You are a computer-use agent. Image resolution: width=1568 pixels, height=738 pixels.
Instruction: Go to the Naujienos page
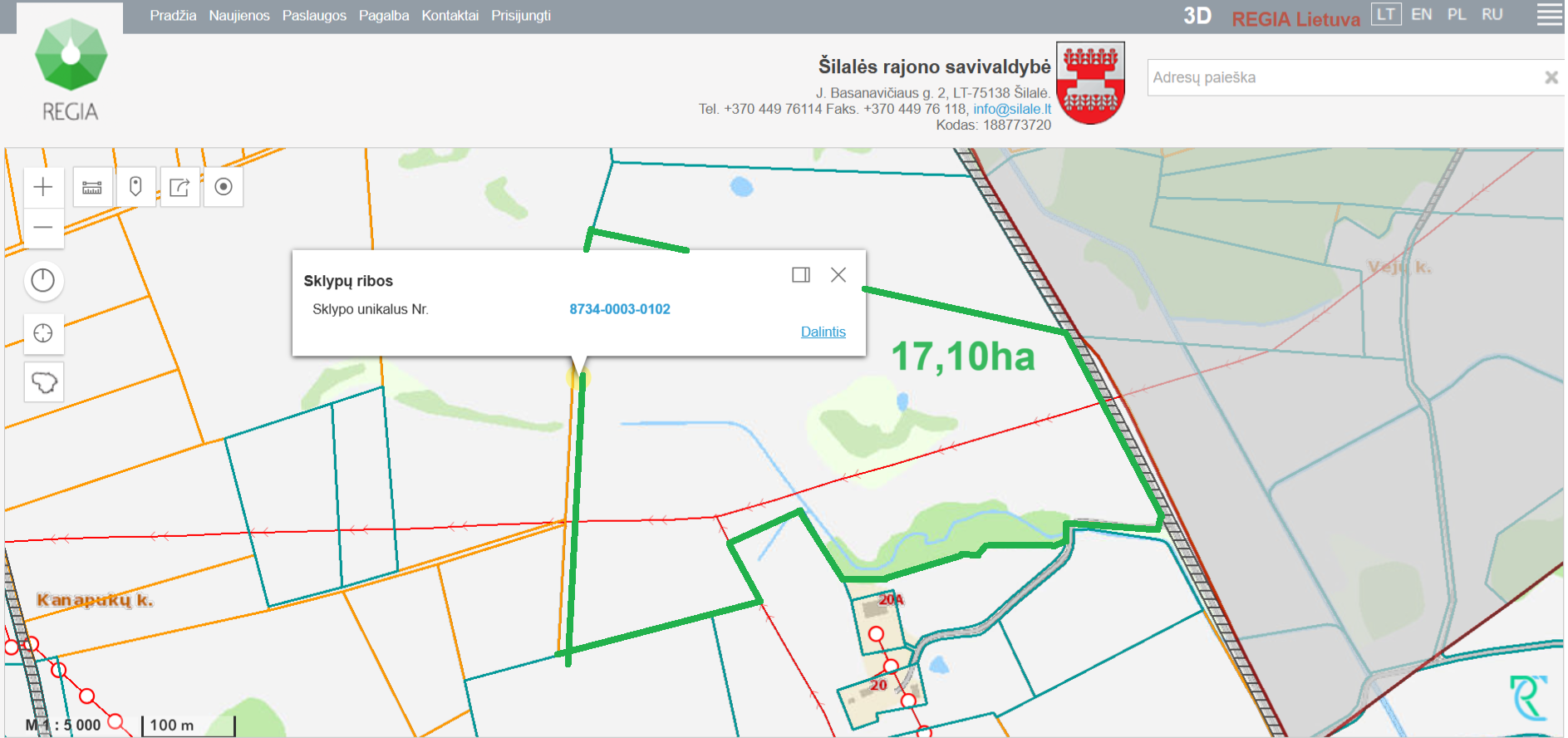(239, 16)
